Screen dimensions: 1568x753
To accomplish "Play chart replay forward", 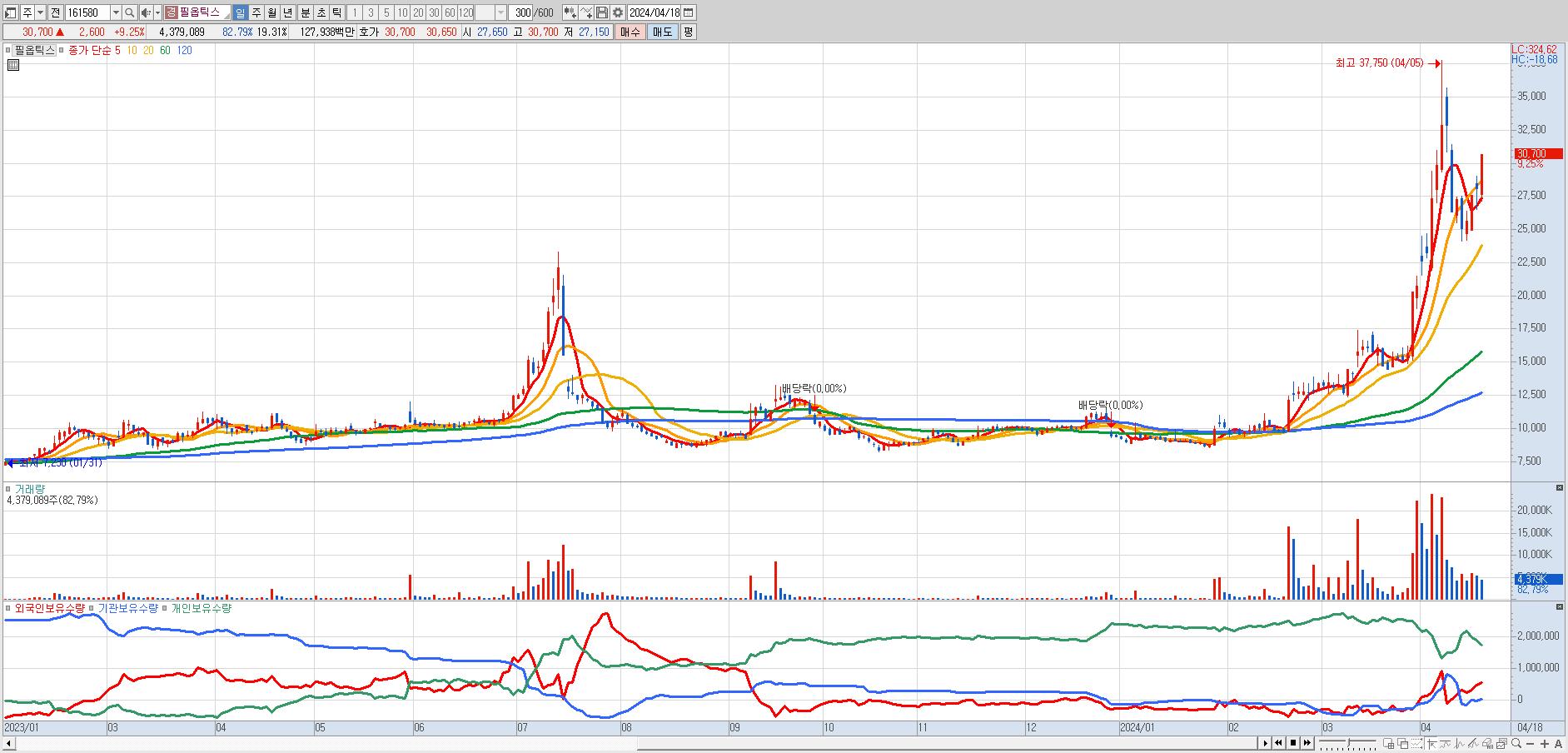I will tap(1265, 743).
